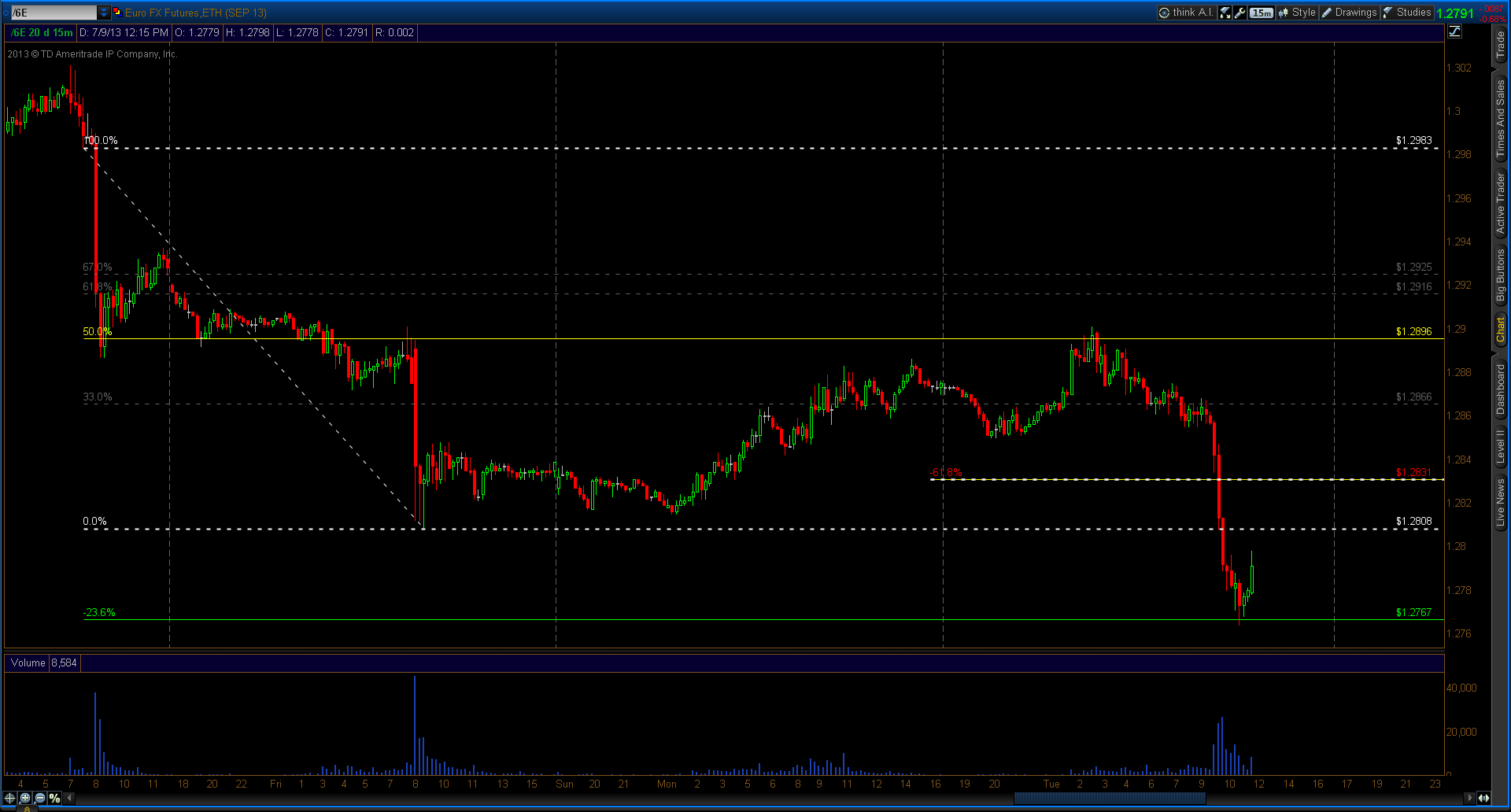Zoom out with the magnifier minus icon
The width and height of the screenshot is (1511, 812).
click(x=40, y=798)
